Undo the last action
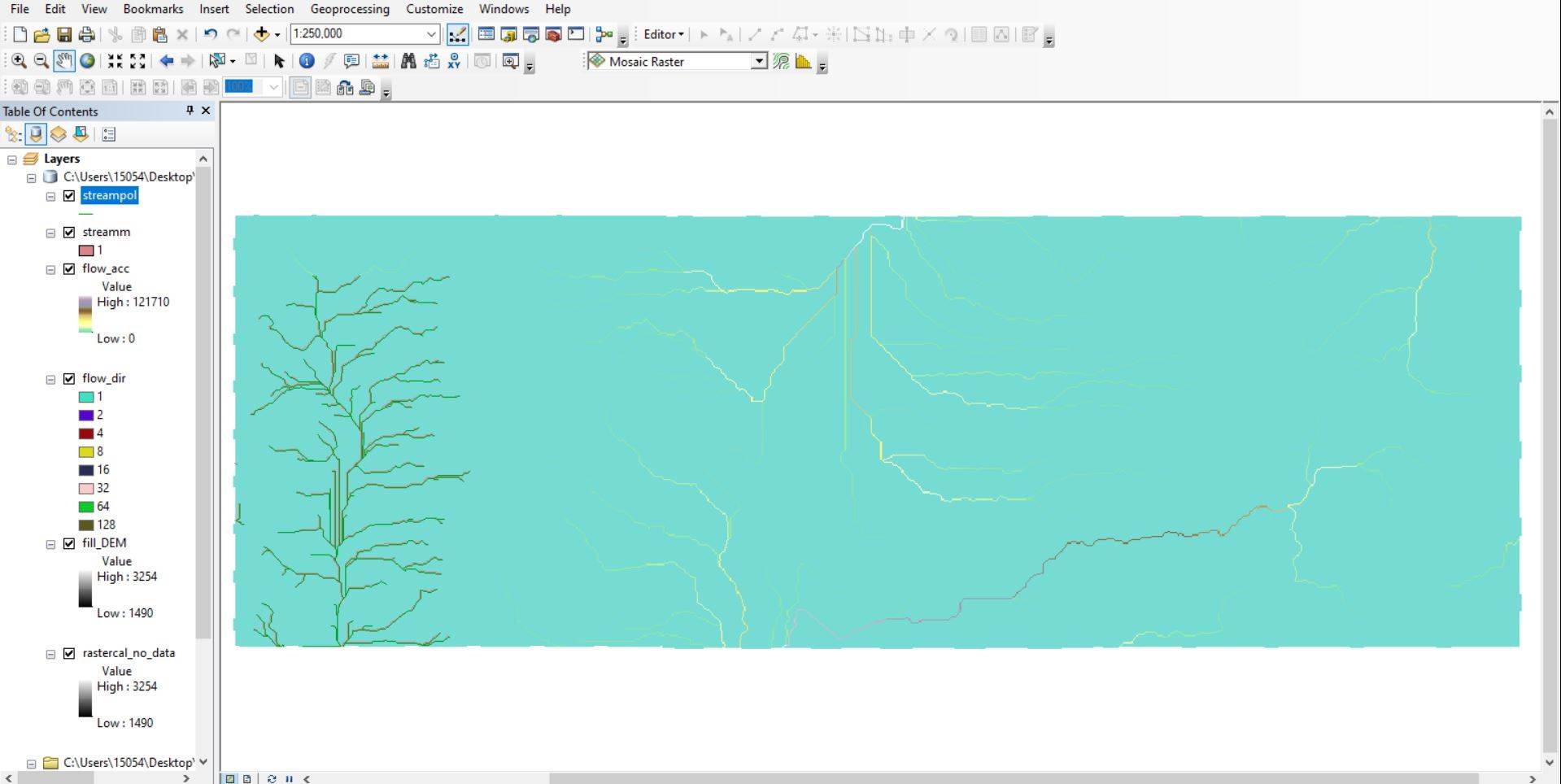The width and height of the screenshot is (1561, 784). pyautogui.click(x=211, y=34)
